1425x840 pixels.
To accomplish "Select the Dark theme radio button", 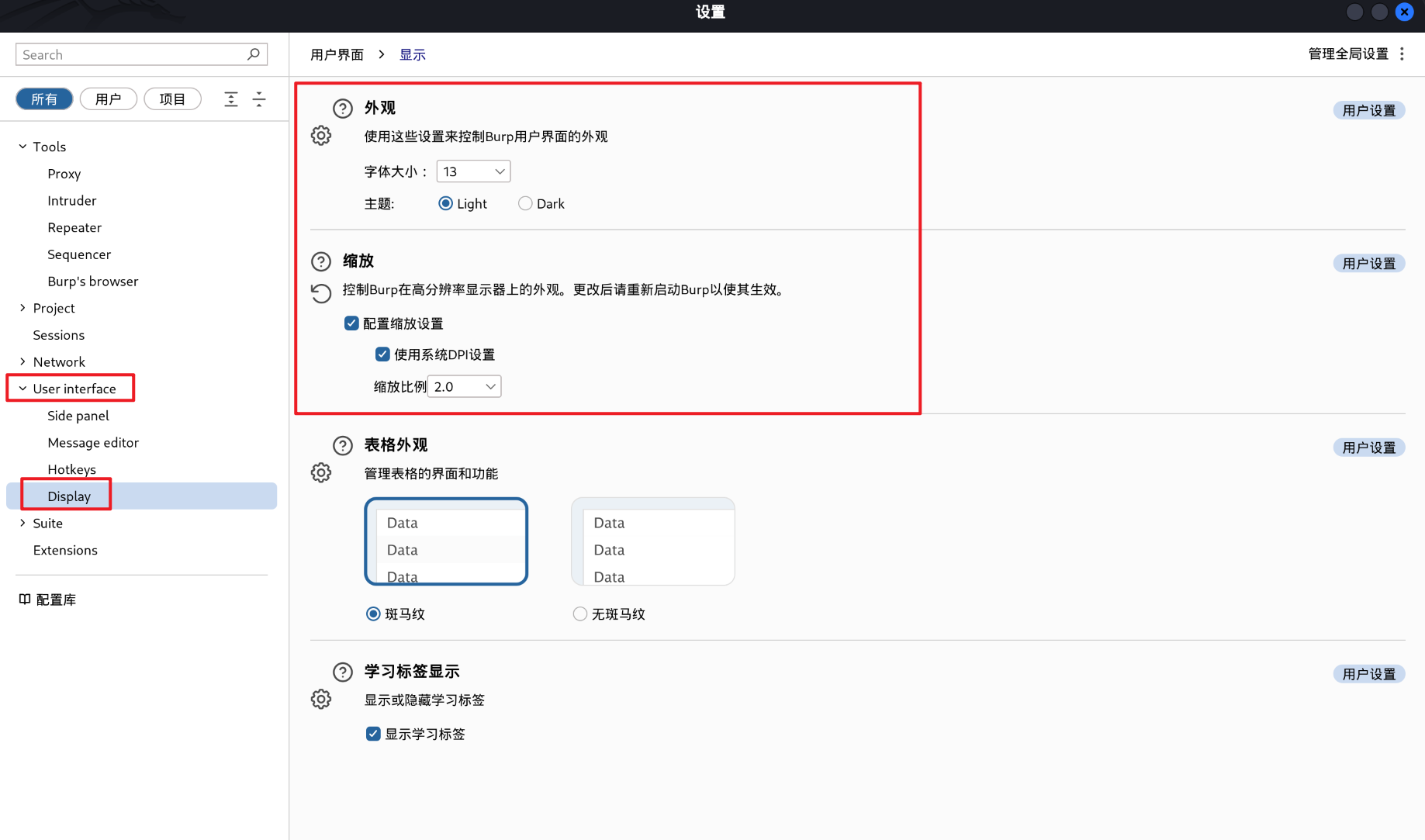I will (x=525, y=203).
